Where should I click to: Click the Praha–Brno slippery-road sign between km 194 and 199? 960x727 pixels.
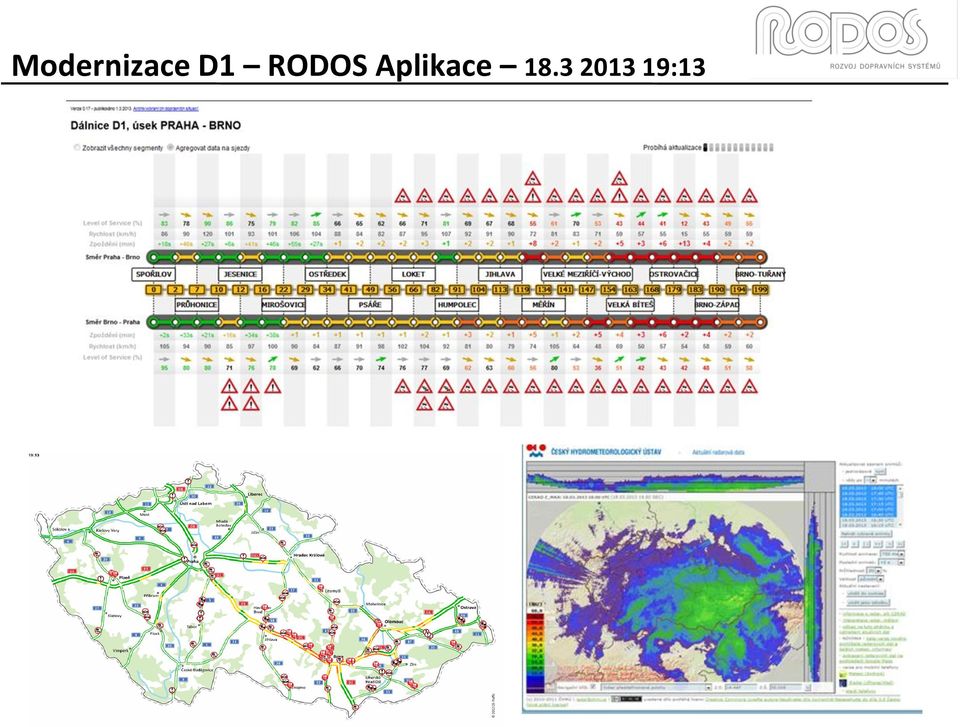749,197
